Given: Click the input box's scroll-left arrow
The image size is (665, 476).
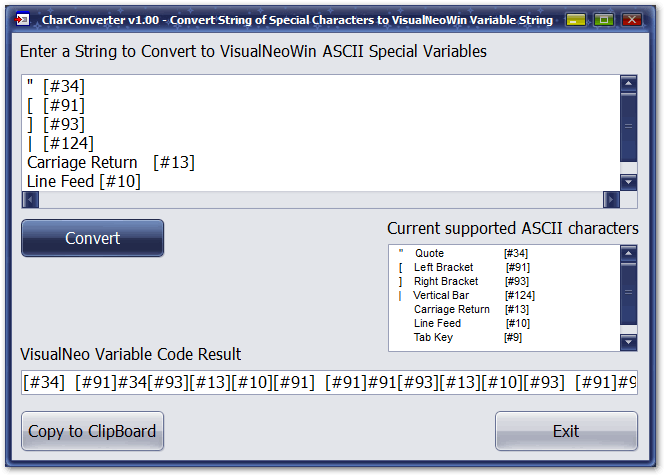Looking at the screenshot, I should point(30,199).
